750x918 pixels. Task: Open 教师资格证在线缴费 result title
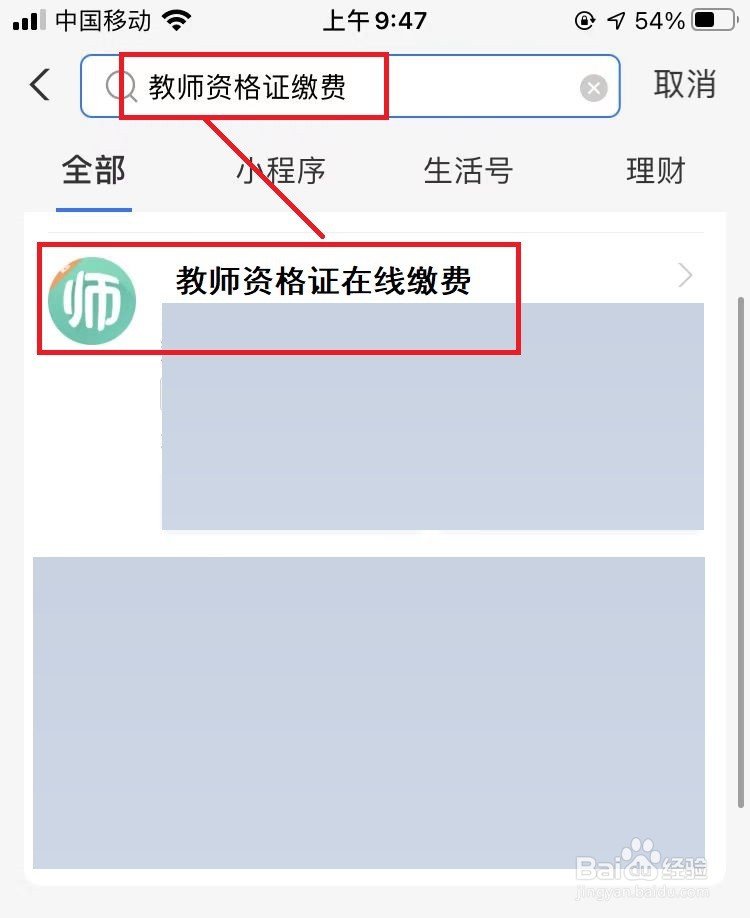[323, 280]
